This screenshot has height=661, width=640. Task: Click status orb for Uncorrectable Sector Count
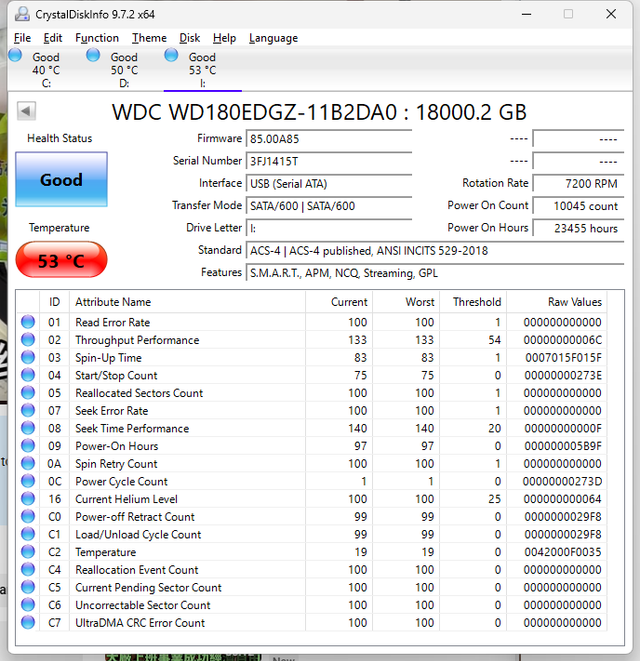(x=28, y=605)
